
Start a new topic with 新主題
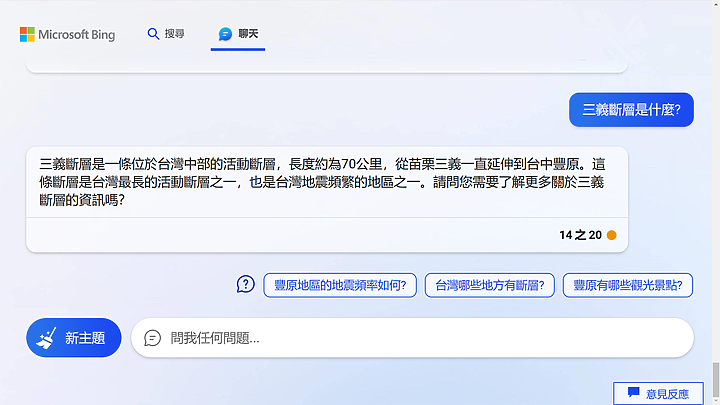pos(74,338)
